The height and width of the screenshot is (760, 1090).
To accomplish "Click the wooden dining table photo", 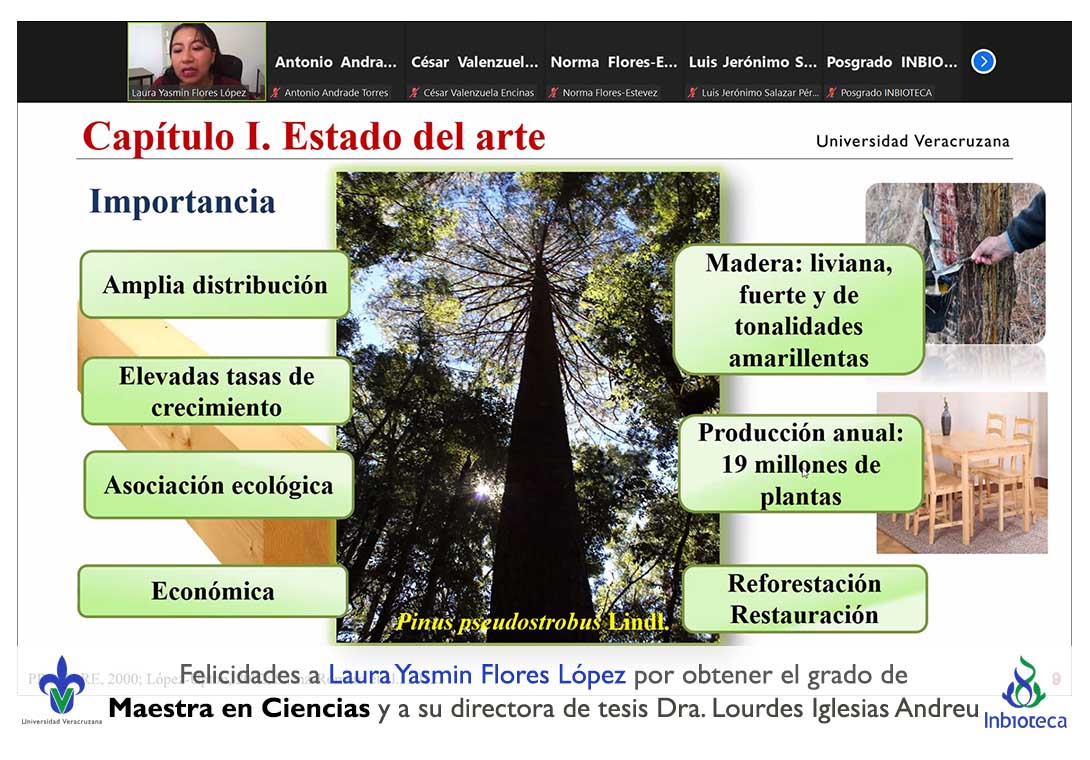I will coord(962,472).
